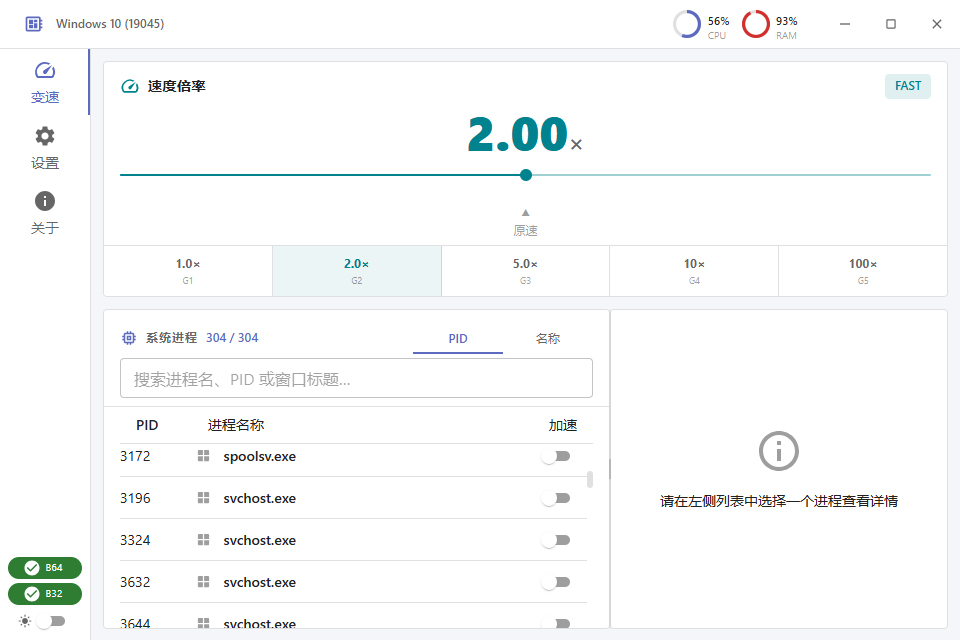The image size is (960, 640).
Task: Sort processes by the PID tab
Action: [x=458, y=339]
